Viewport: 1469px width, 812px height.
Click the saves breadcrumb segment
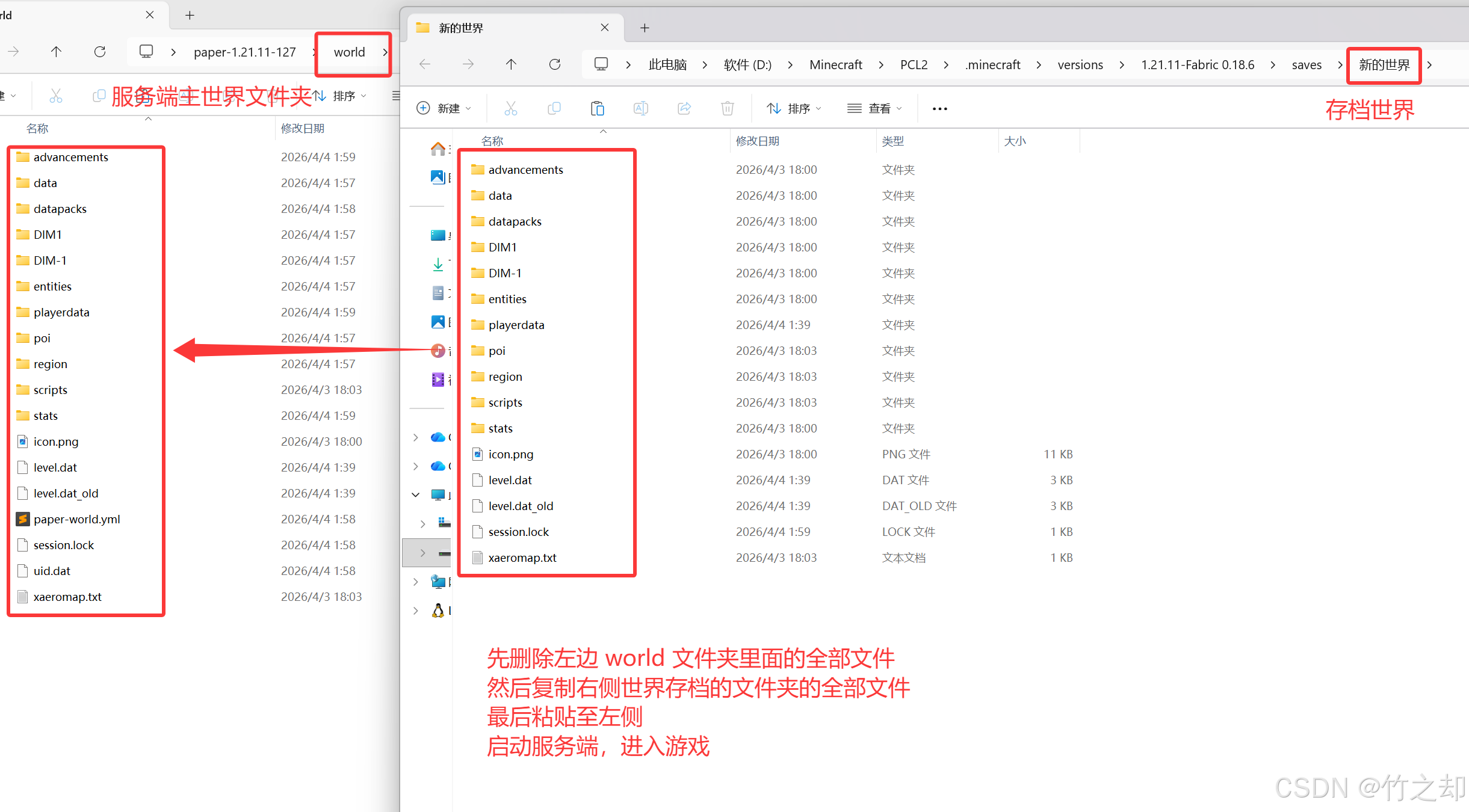pyautogui.click(x=1307, y=64)
